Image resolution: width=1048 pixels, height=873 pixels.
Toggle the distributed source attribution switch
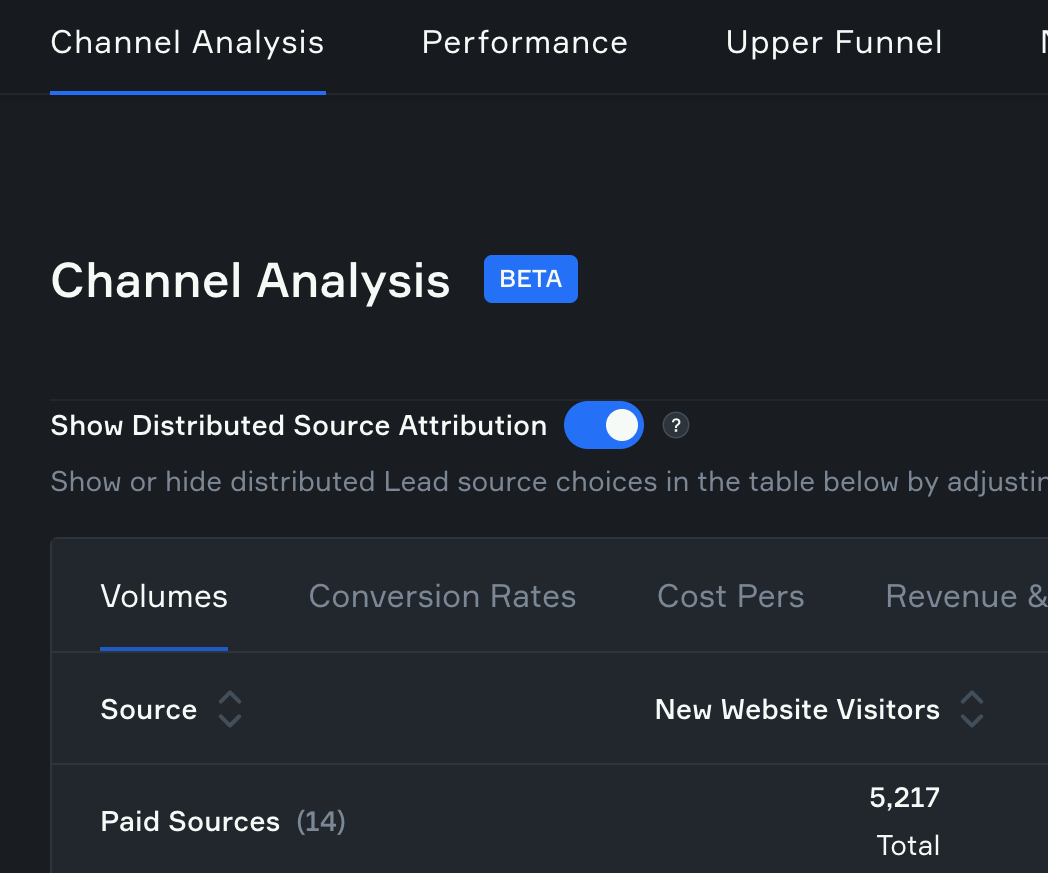click(603, 425)
